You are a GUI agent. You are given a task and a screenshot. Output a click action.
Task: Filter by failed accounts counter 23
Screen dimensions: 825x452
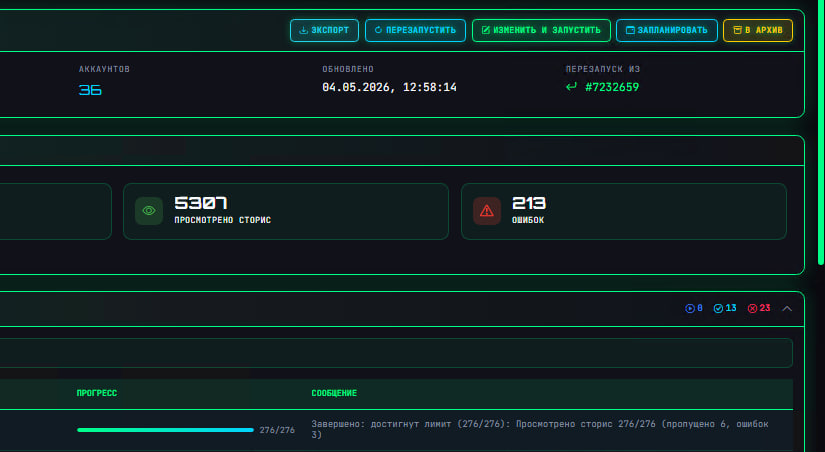click(x=759, y=308)
